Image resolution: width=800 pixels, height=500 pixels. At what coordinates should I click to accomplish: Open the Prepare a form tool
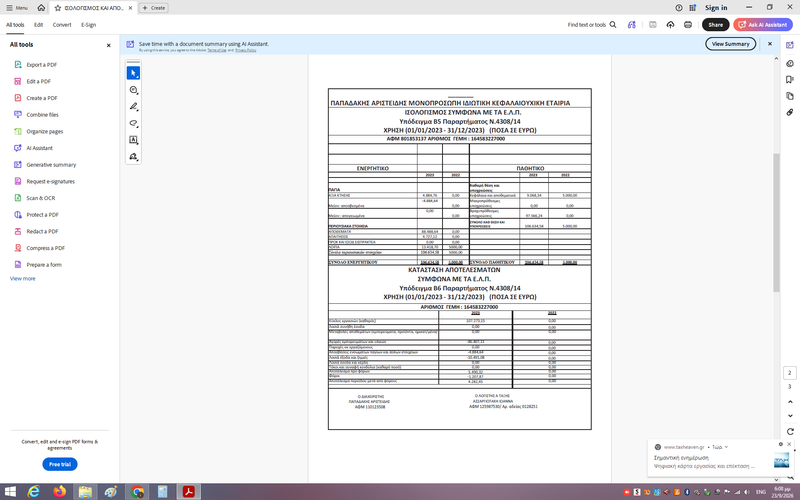[x=37, y=265]
